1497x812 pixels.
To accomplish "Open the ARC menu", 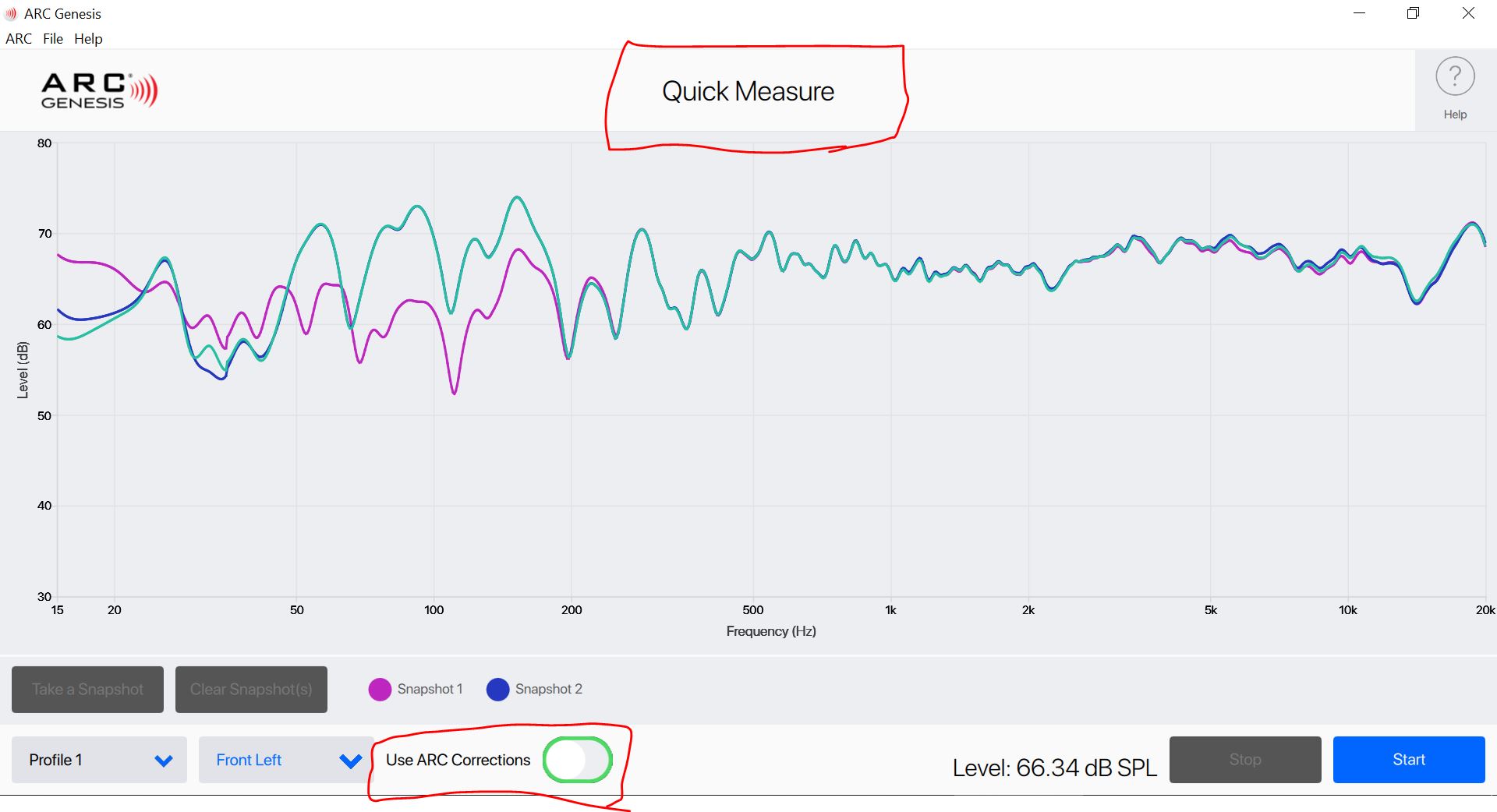I will coord(19,39).
